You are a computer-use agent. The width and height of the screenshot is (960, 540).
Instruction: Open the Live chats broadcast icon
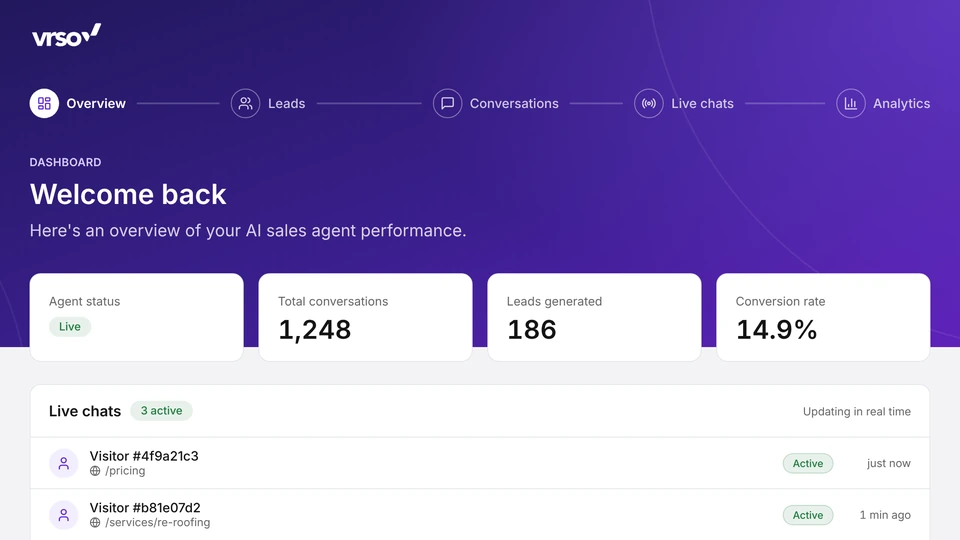(649, 103)
